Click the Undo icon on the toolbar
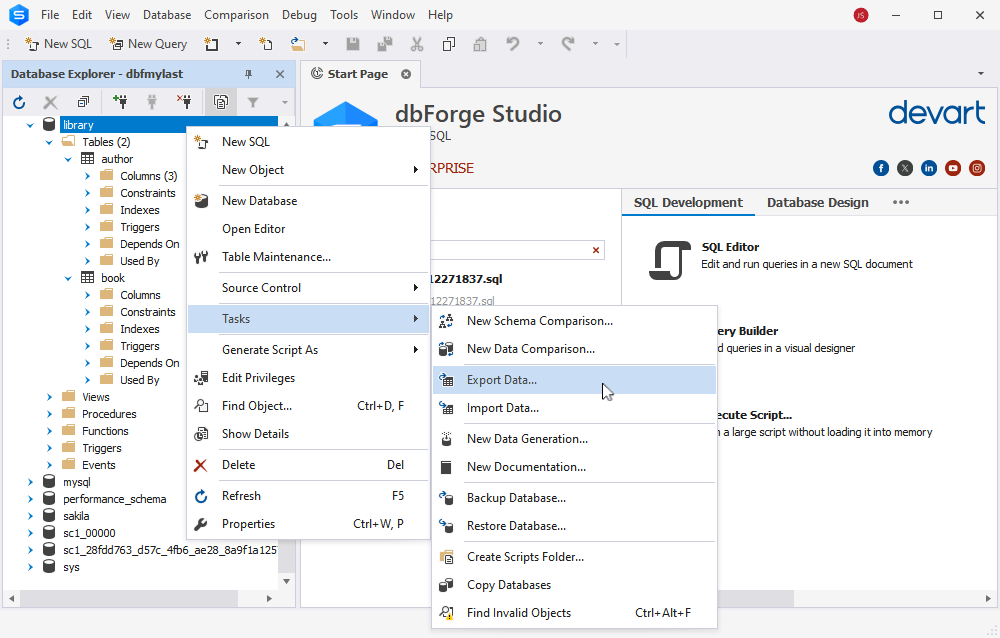Viewport: 1000px width, 638px height. [511, 44]
